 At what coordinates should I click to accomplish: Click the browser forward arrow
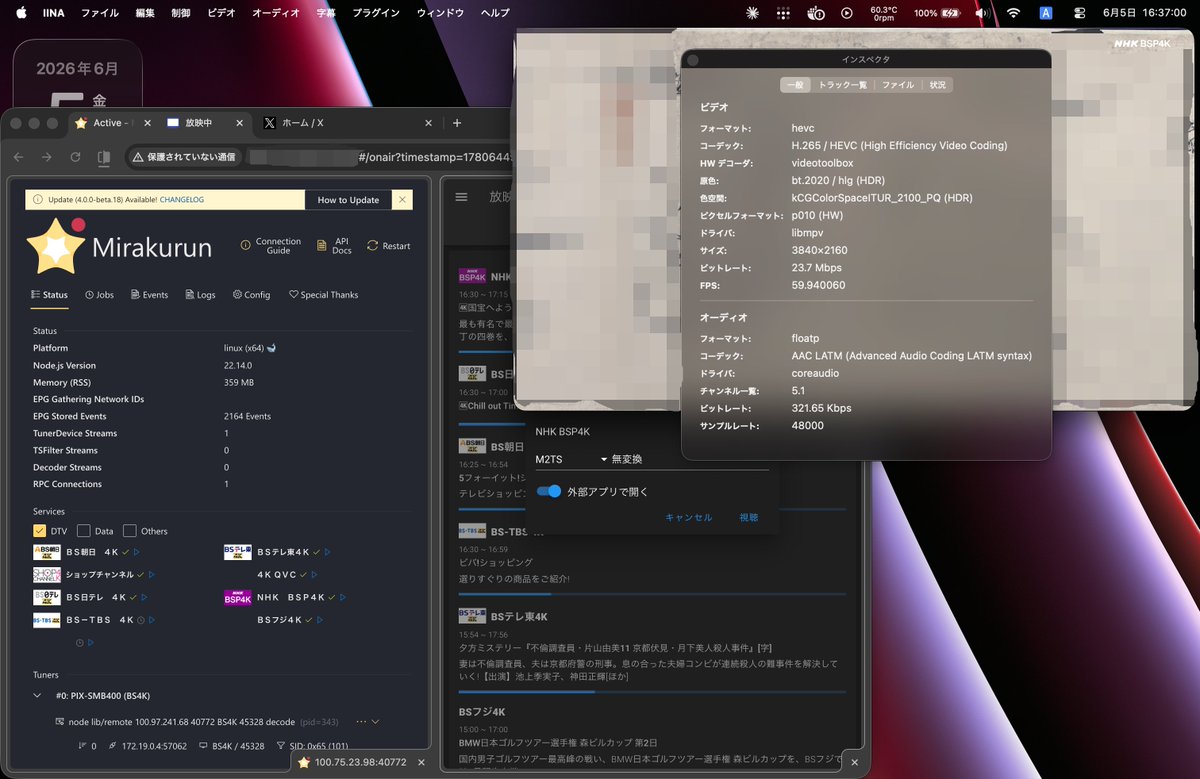tap(46, 157)
